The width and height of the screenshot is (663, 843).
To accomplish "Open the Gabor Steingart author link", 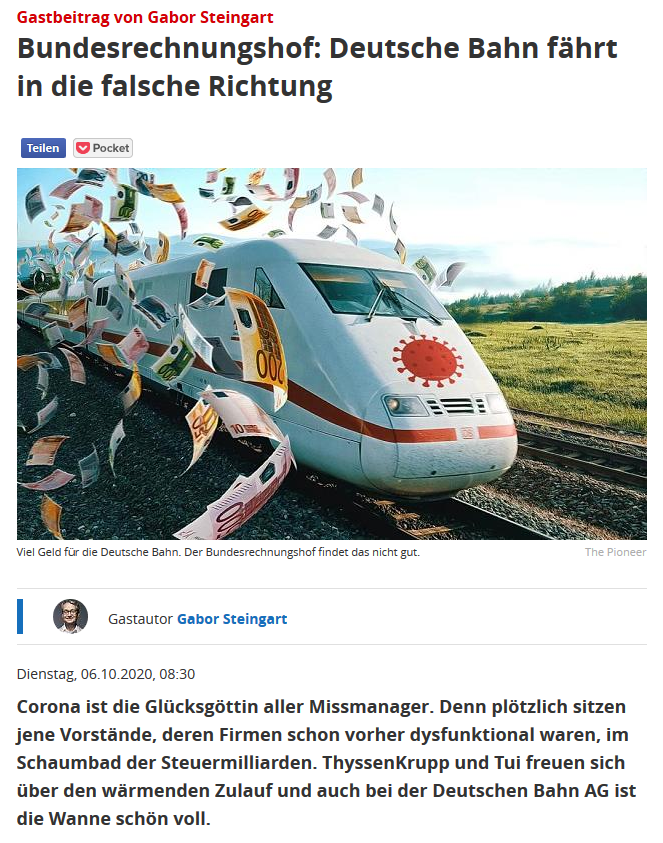I will point(232,619).
